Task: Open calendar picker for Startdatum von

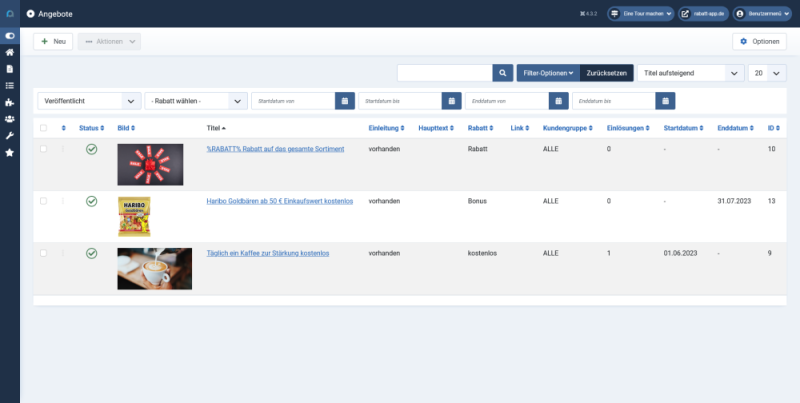Action: pos(344,101)
